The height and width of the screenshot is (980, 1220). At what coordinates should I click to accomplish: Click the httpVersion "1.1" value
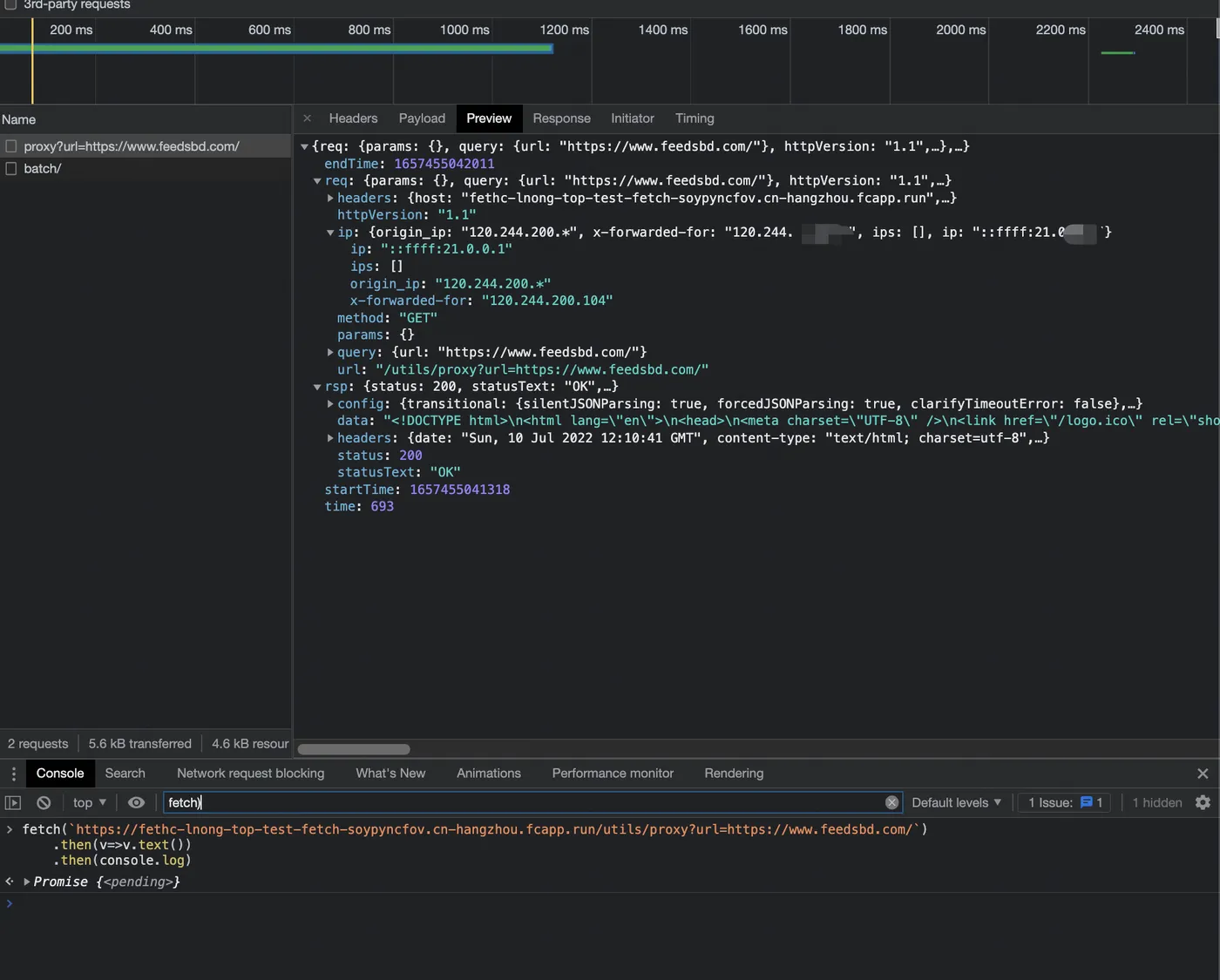coord(457,215)
